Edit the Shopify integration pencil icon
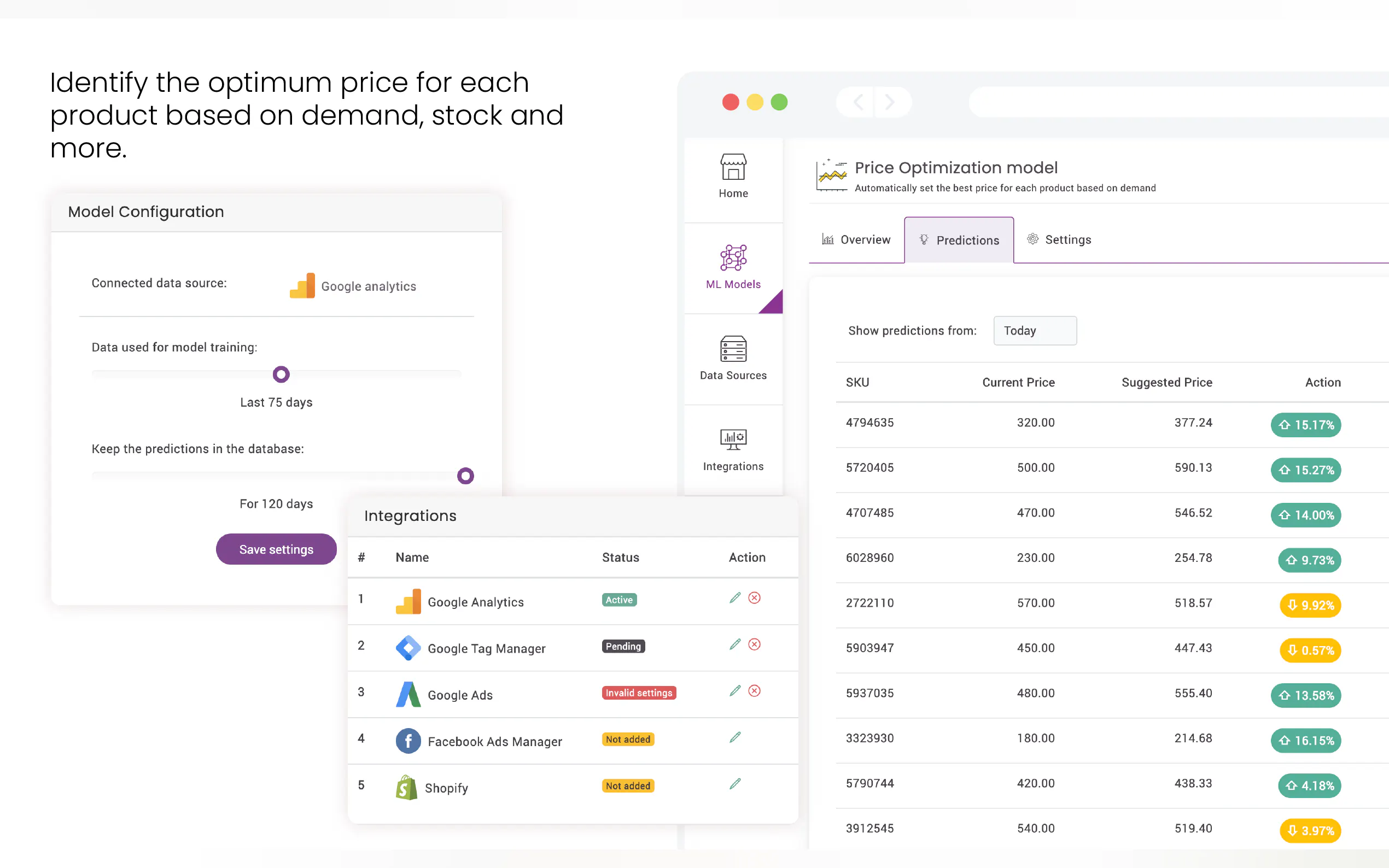This screenshot has height=868, width=1389. click(734, 784)
